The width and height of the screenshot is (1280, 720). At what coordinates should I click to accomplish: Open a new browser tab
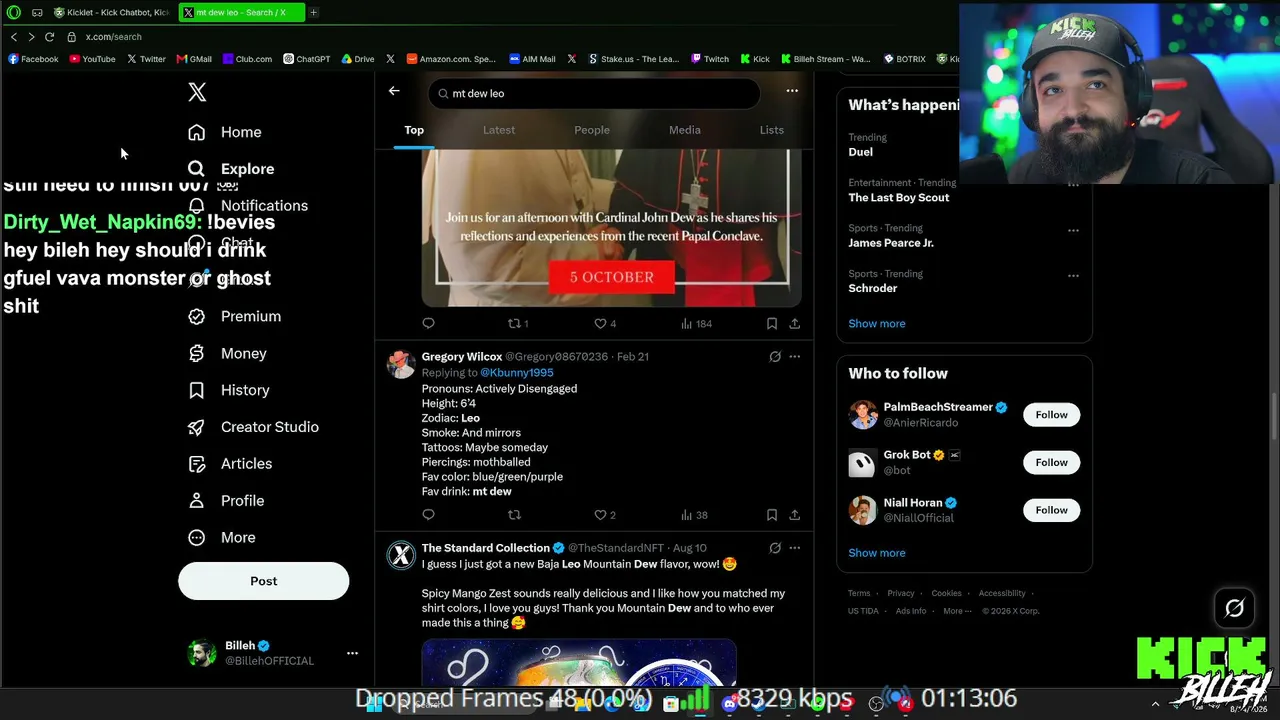click(313, 13)
